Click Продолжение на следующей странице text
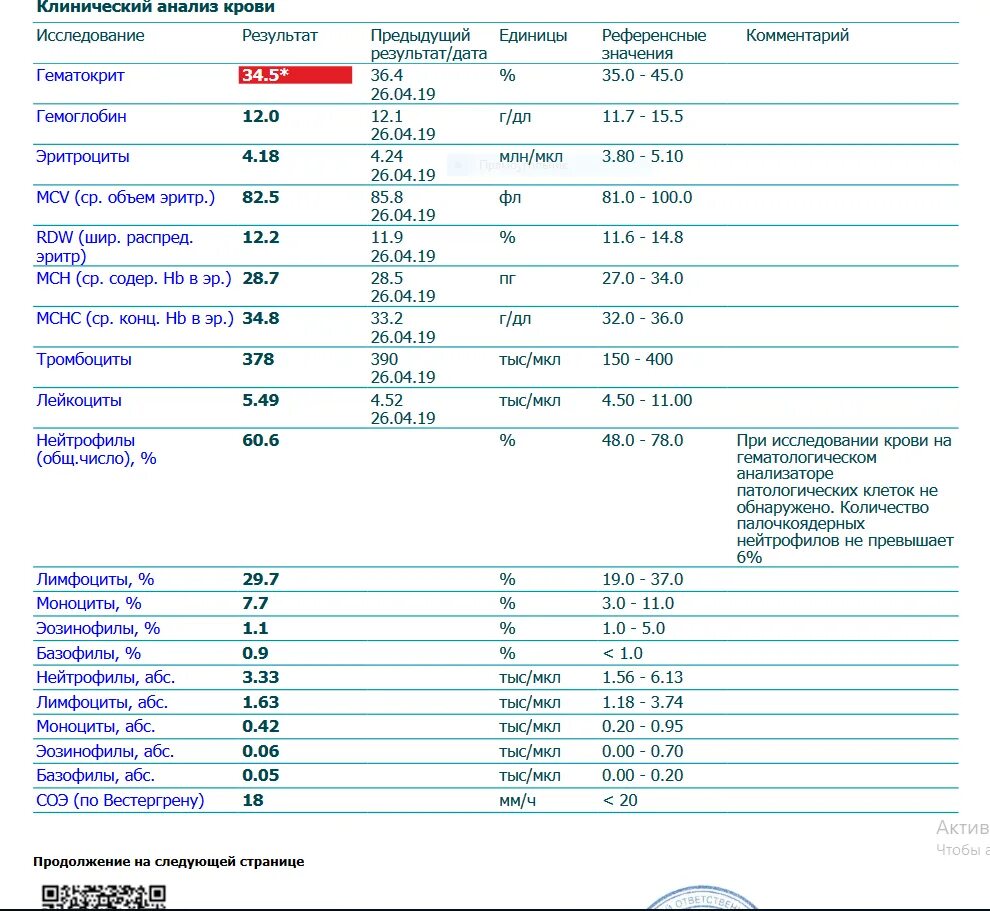 coord(169,862)
